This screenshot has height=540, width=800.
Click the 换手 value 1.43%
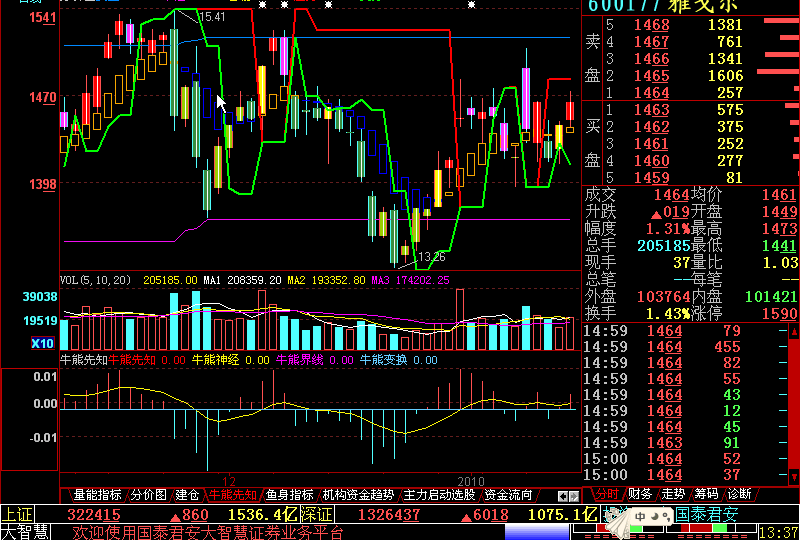[x=668, y=313]
